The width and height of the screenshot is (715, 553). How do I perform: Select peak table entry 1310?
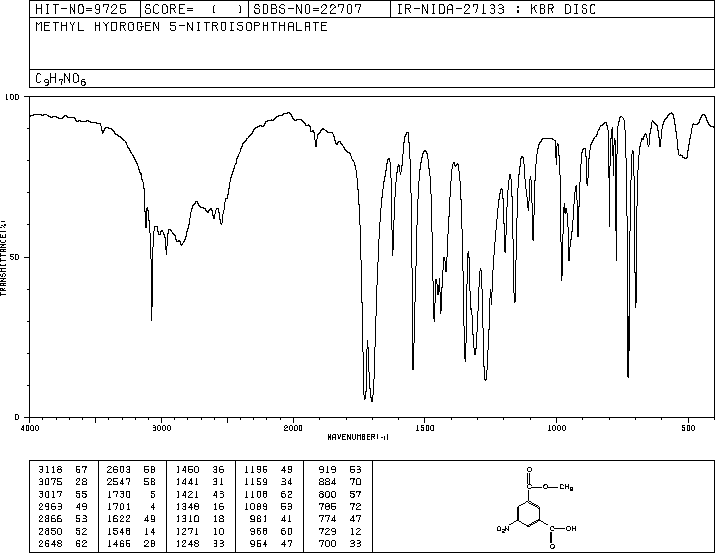(200, 519)
